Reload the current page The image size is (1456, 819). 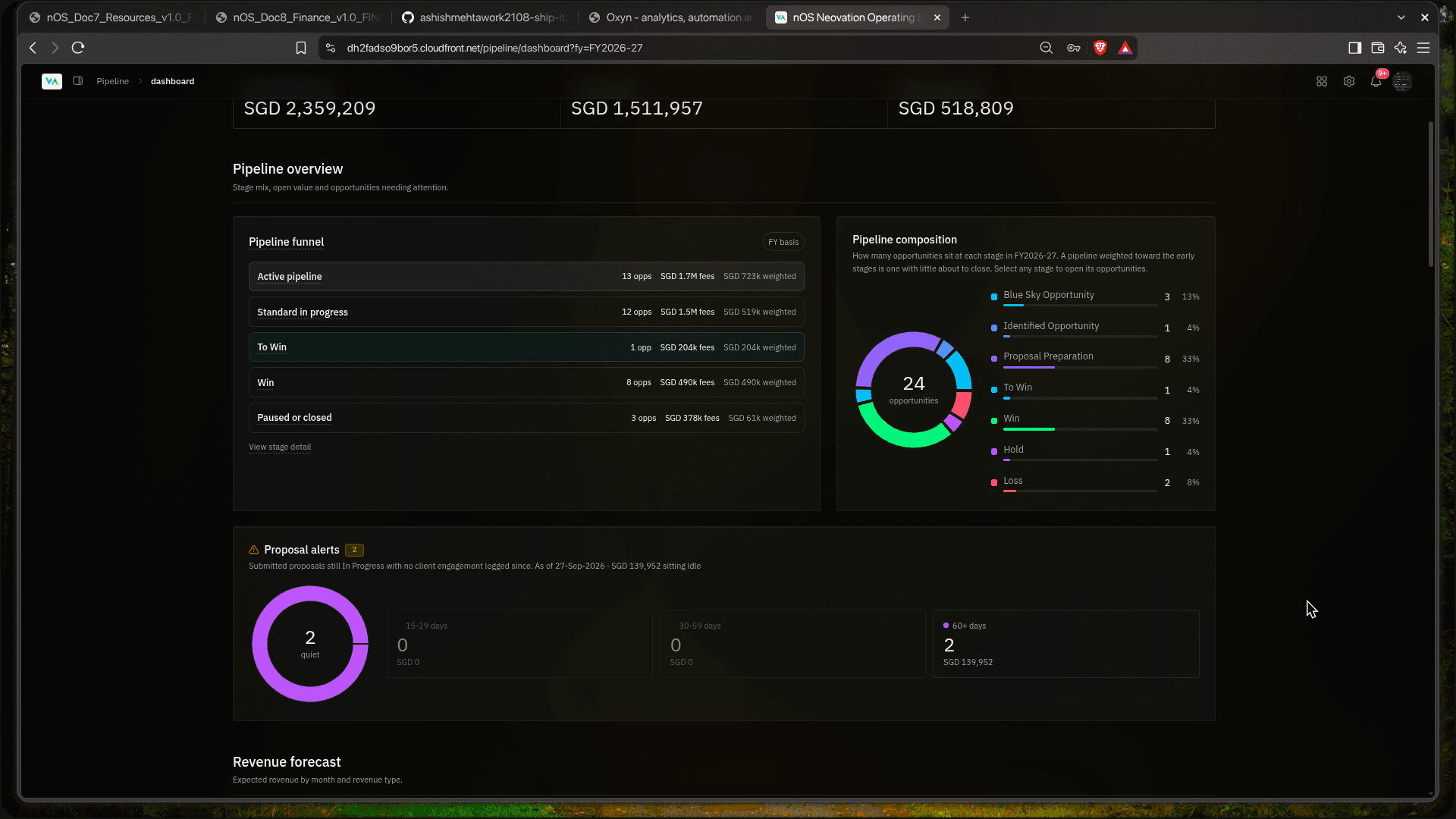pyautogui.click(x=77, y=48)
